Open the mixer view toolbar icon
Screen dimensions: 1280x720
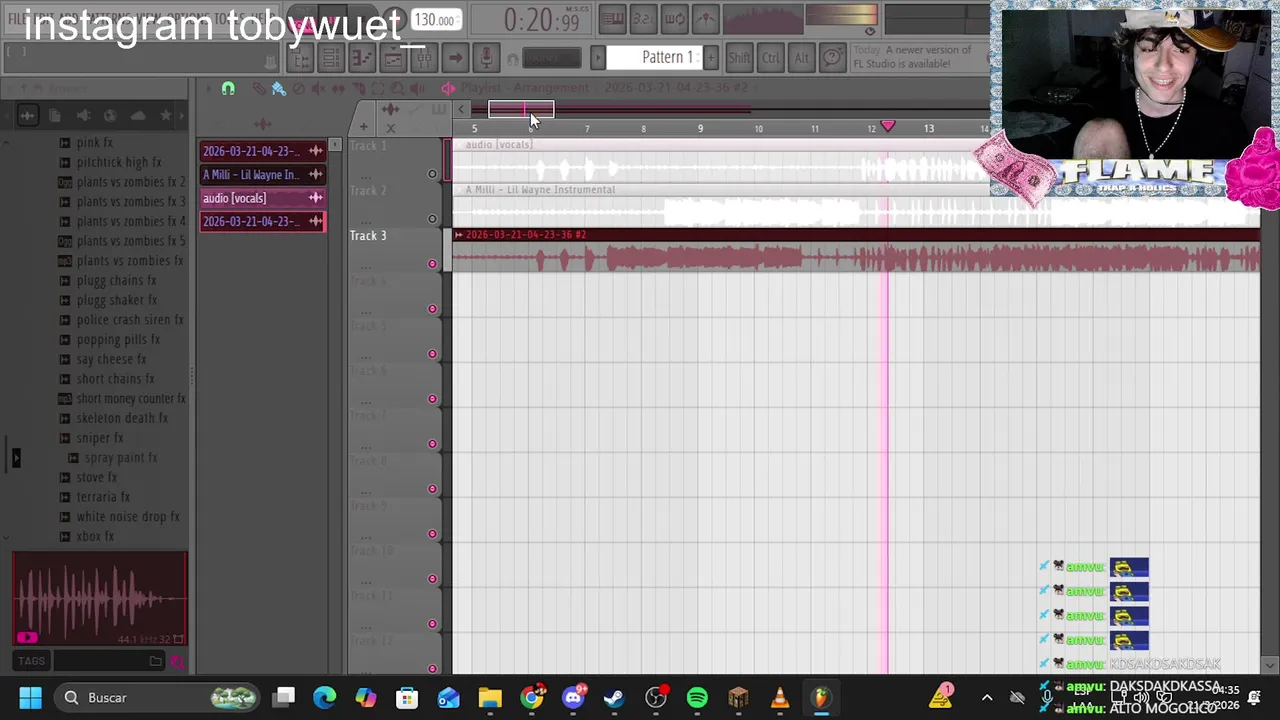(x=424, y=57)
